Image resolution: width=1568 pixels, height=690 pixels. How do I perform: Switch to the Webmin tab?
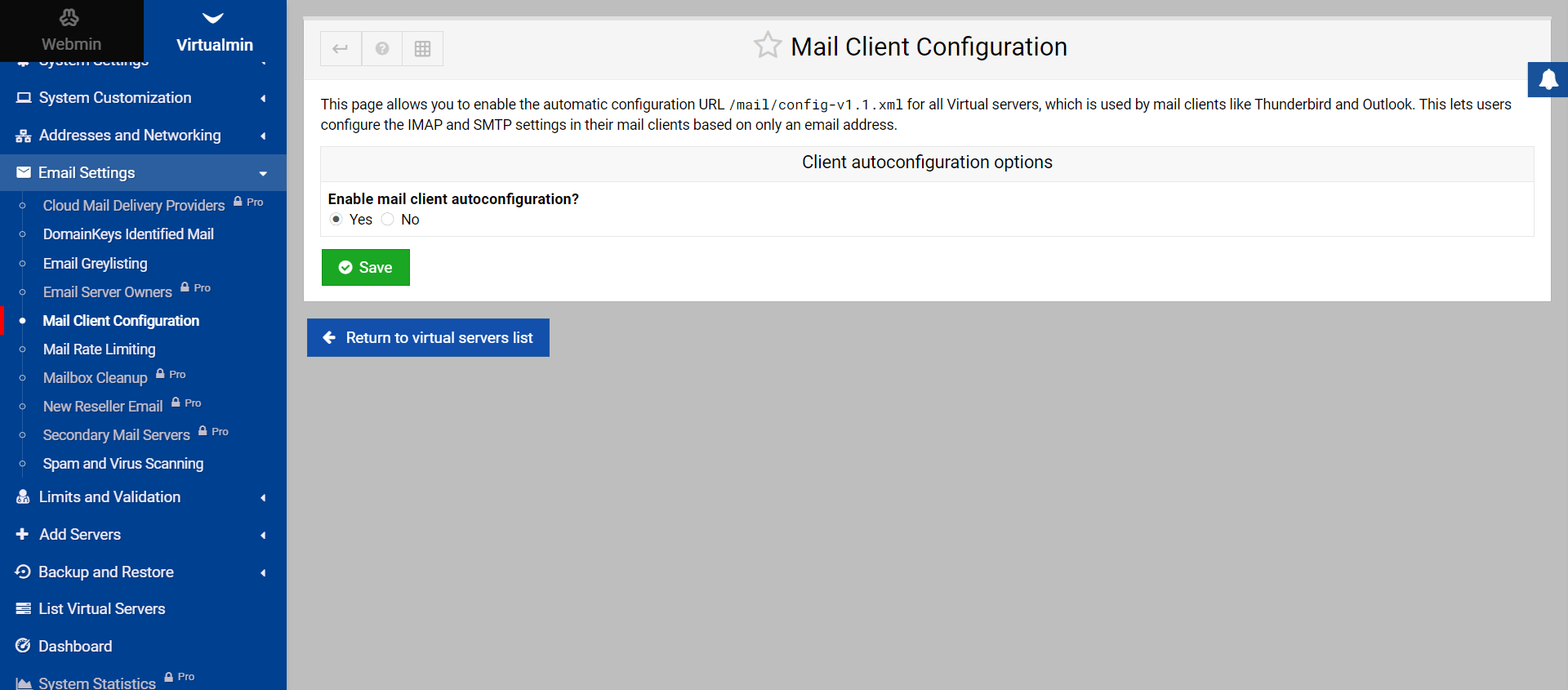(72, 31)
